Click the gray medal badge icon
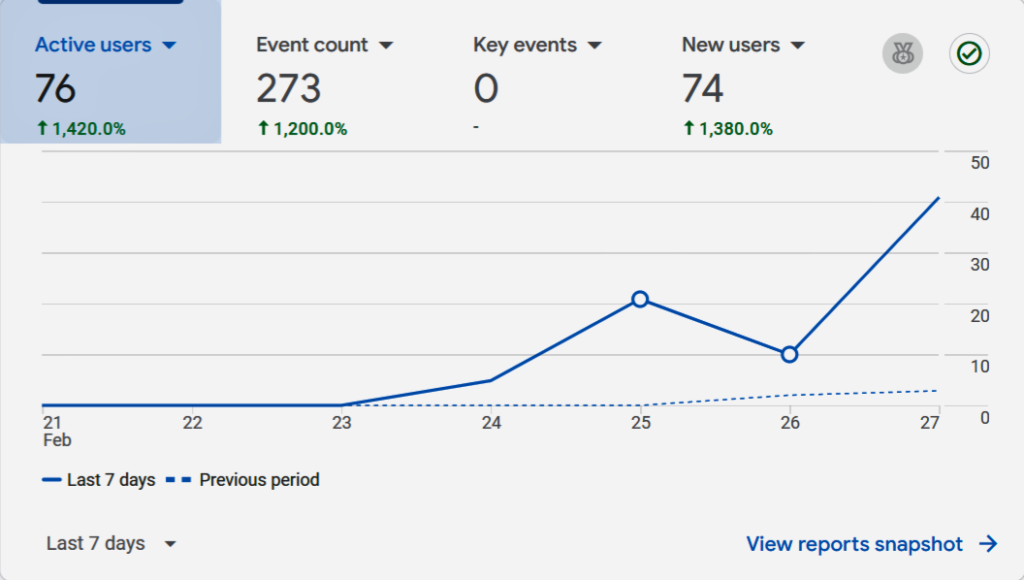The image size is (1024, 580). pyautogui.click(x=901, y=54)
